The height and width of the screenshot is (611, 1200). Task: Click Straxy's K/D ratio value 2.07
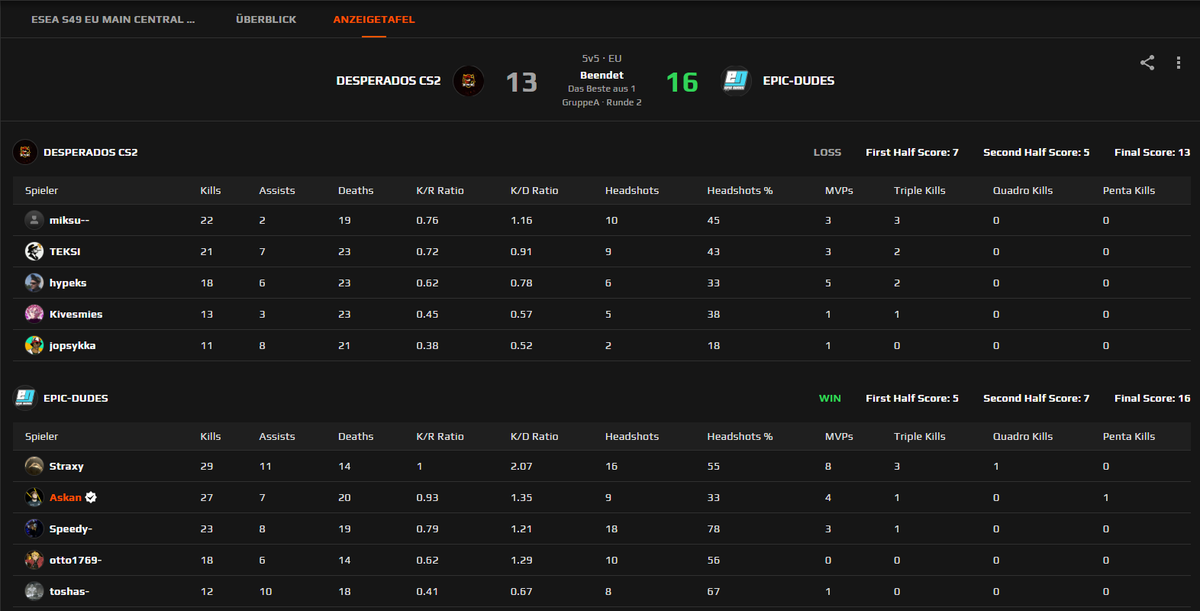point(520,466)
